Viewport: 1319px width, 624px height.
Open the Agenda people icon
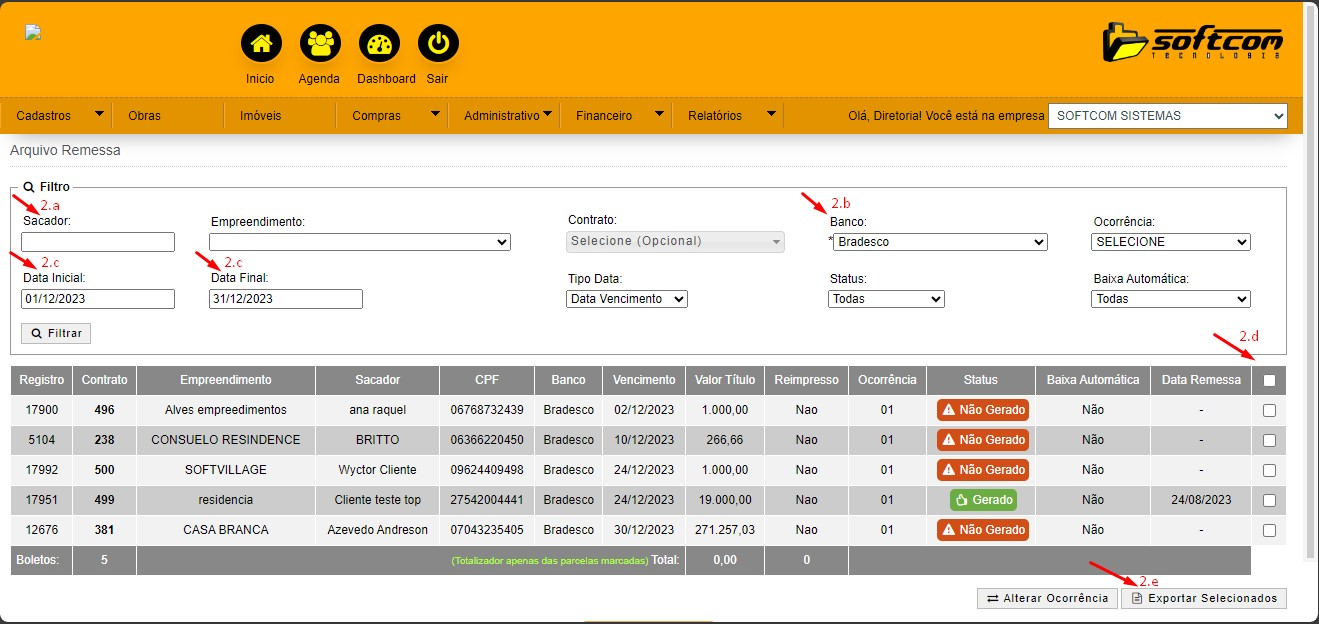pos(320,44)
